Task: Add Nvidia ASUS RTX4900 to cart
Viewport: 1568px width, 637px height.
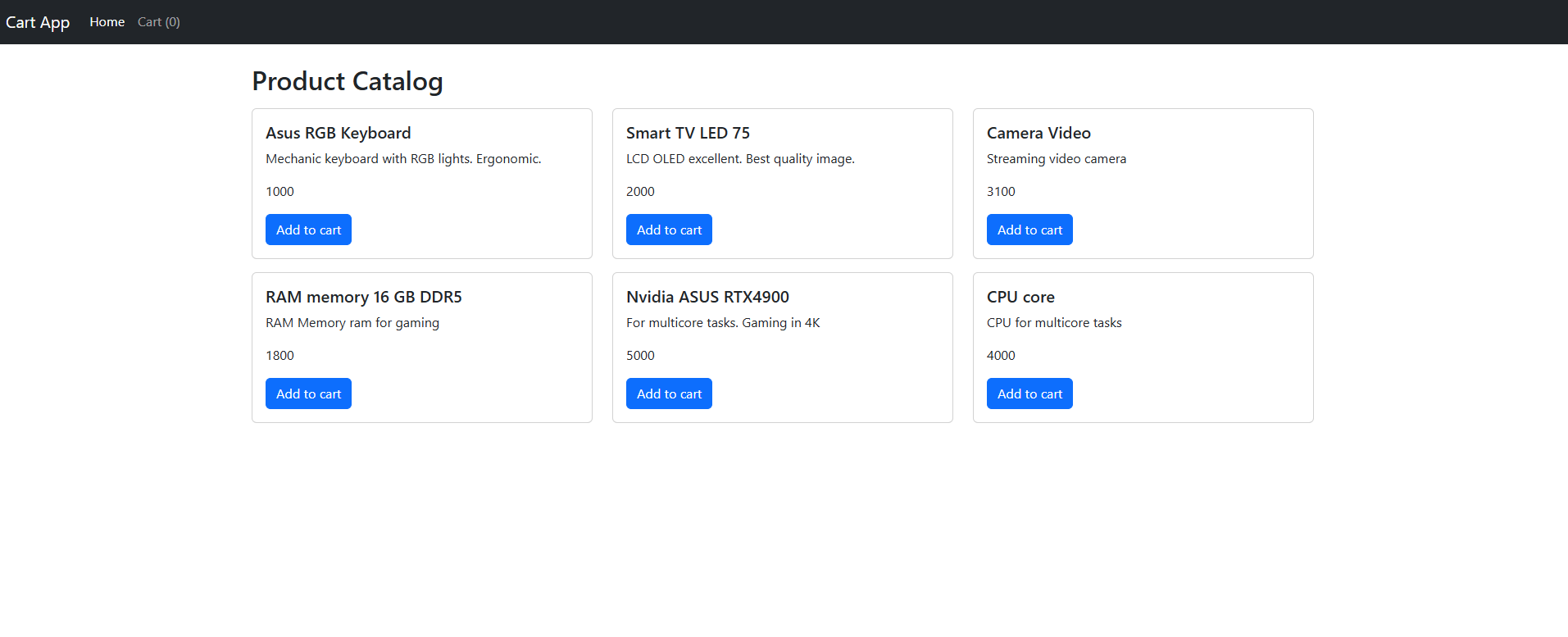Action: point(669,394)
